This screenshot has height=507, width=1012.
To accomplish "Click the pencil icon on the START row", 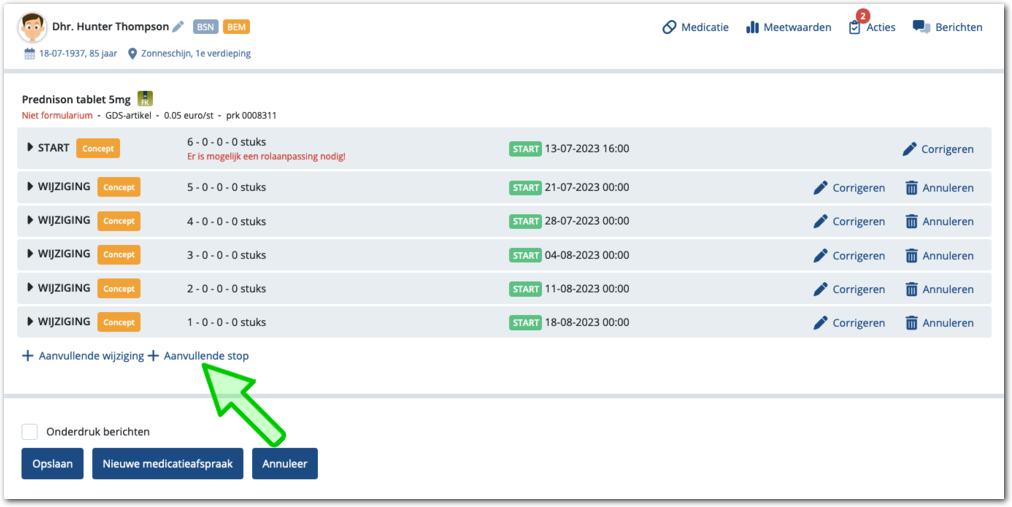I will (909, 149).
